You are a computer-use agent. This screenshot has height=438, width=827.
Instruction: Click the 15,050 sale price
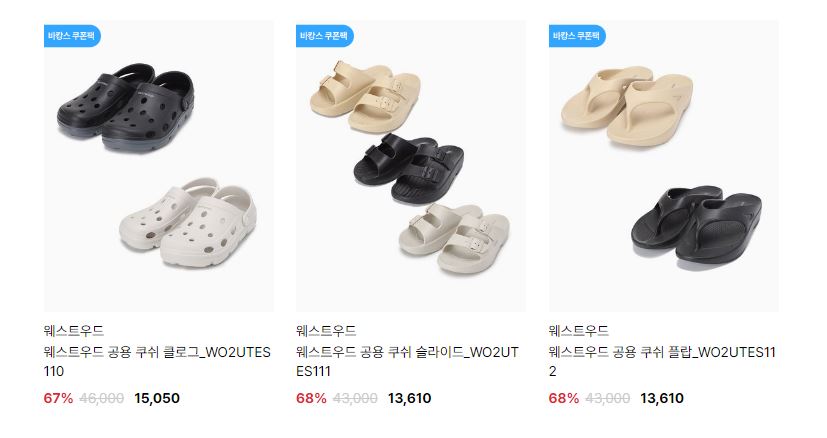point(157,398)
